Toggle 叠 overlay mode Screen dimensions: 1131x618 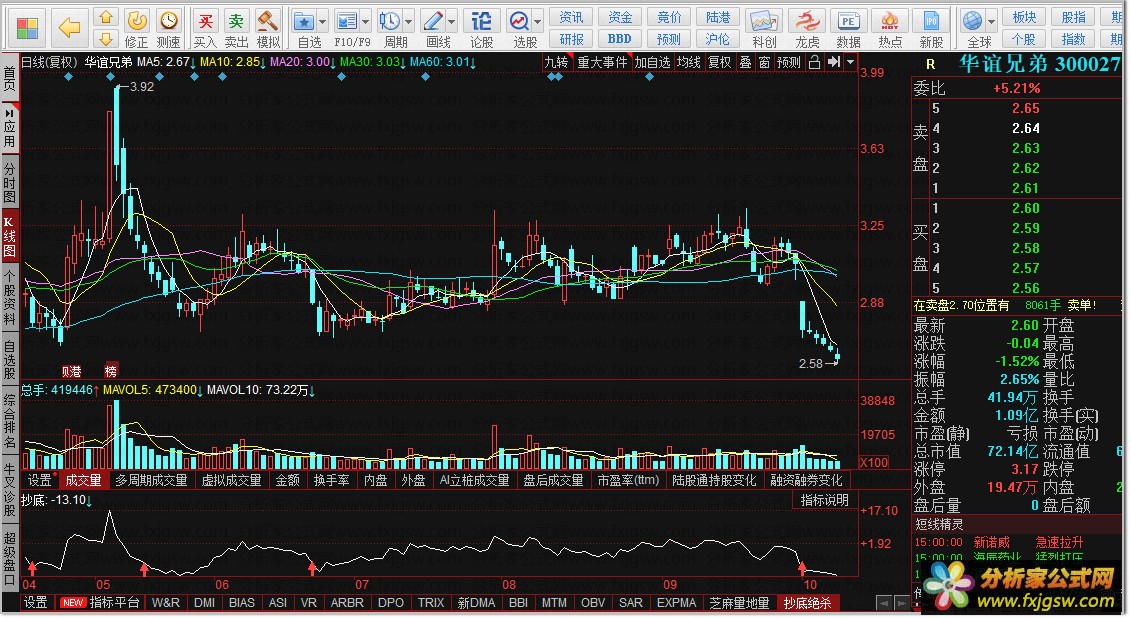tap(746, 63)
